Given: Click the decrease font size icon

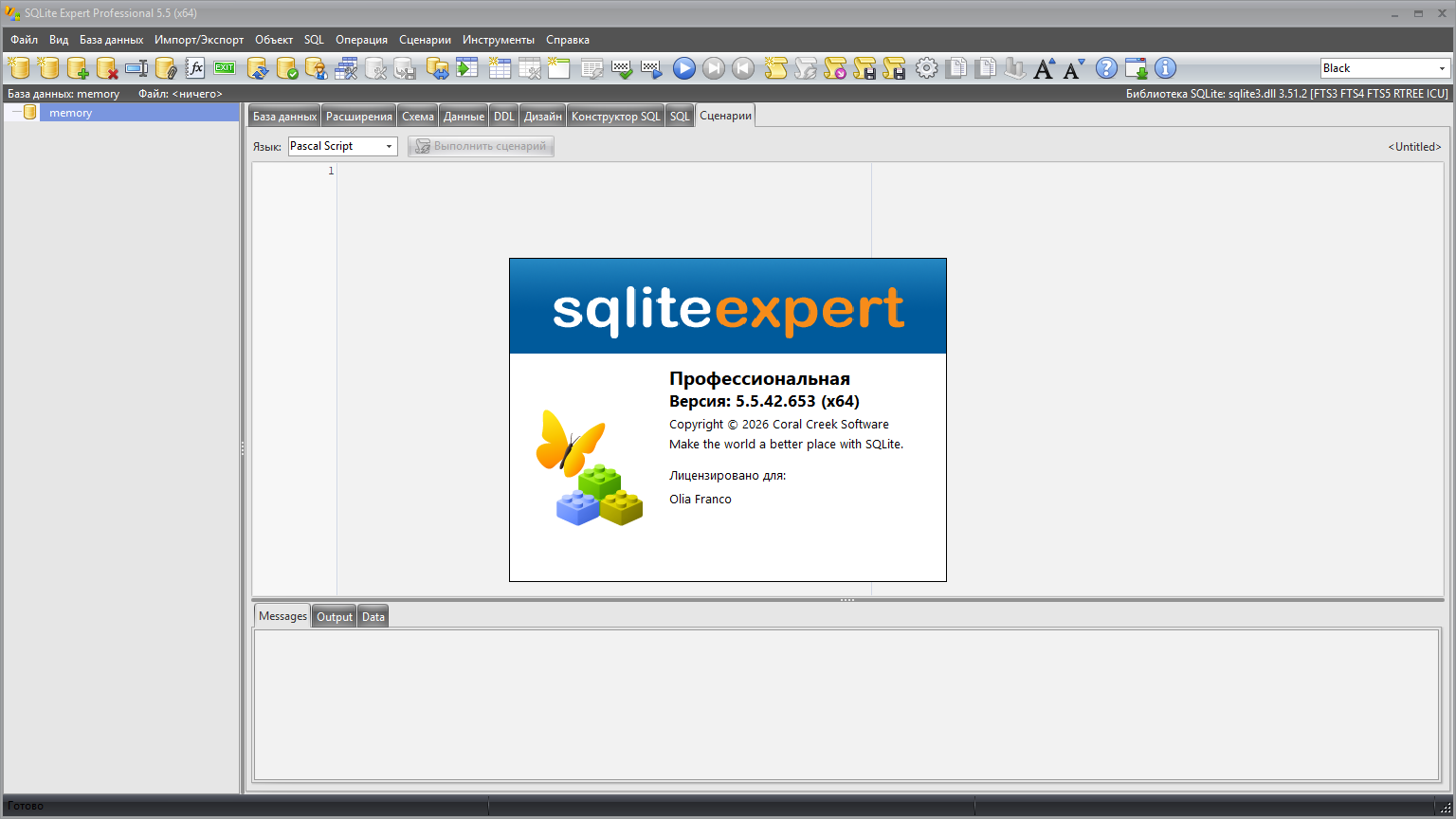Looking at the screenshot, I should (1074, 68).
